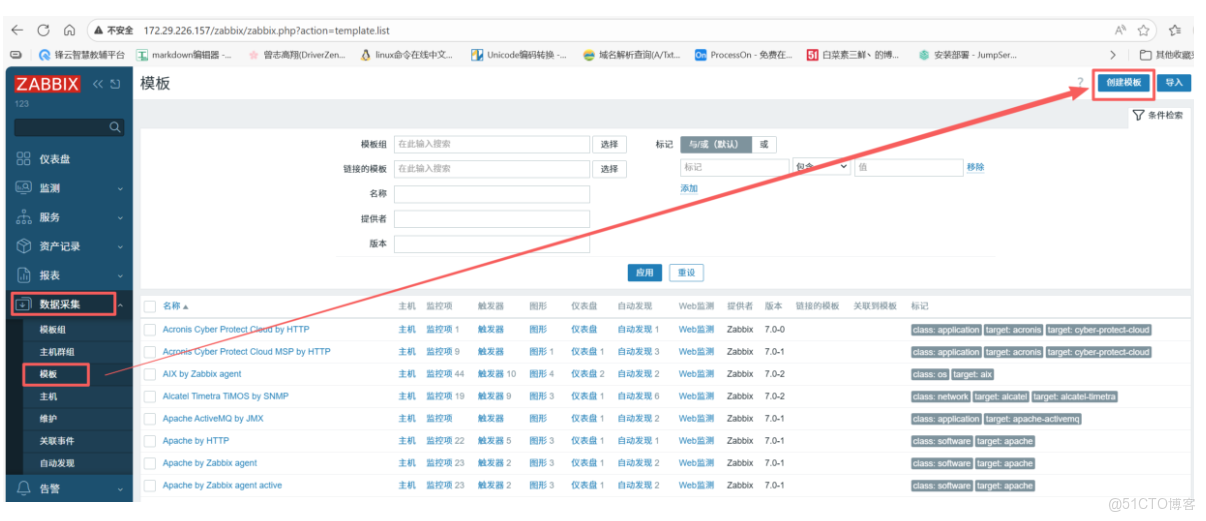Viewport: 1206px width, 521px height.
Task: Click the magnifier icon in sidebar search
Action: pyautogui.click(x=115, y=127)
